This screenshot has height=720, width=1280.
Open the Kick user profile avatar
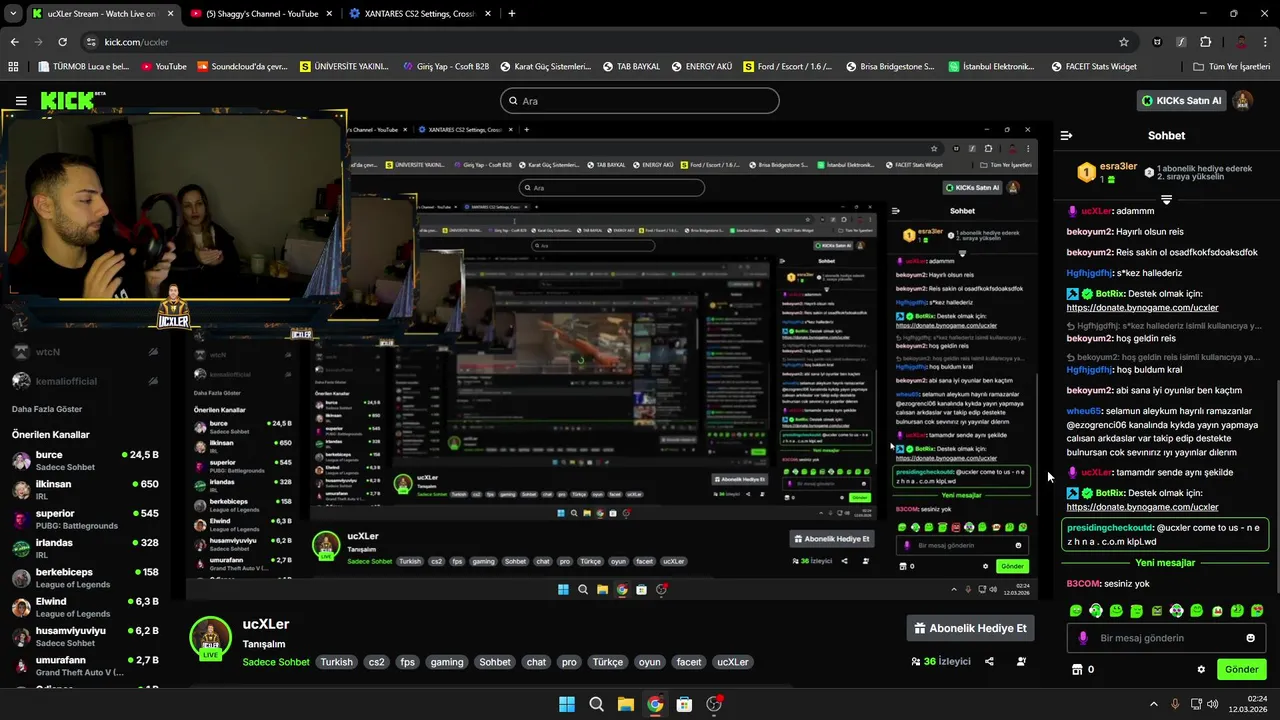coord(1242,101)
